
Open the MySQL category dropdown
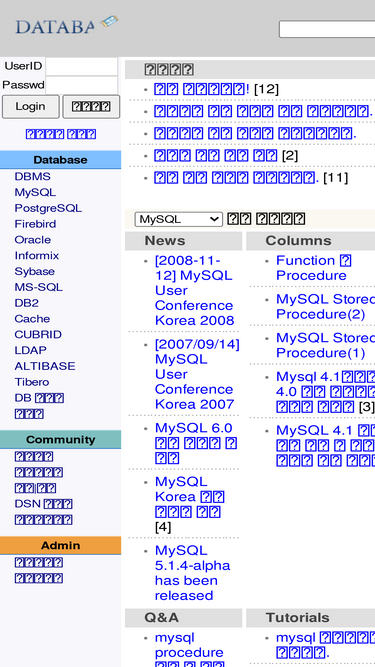tap(179, 219)
